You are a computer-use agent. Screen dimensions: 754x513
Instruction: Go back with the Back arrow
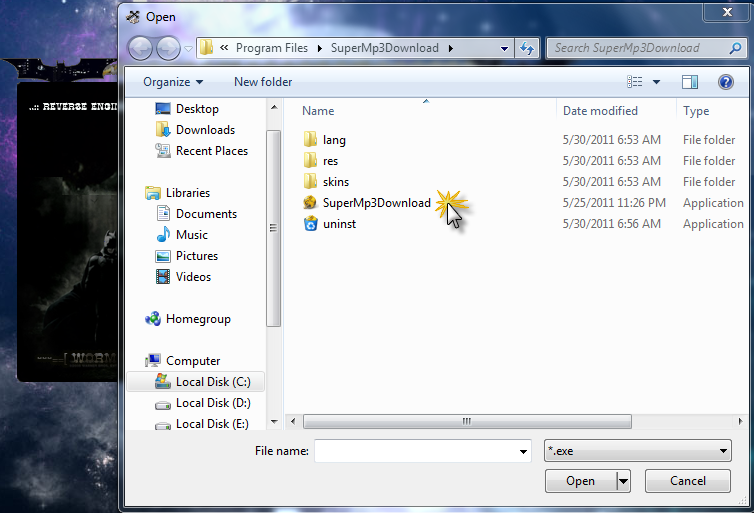coord(140,48)
